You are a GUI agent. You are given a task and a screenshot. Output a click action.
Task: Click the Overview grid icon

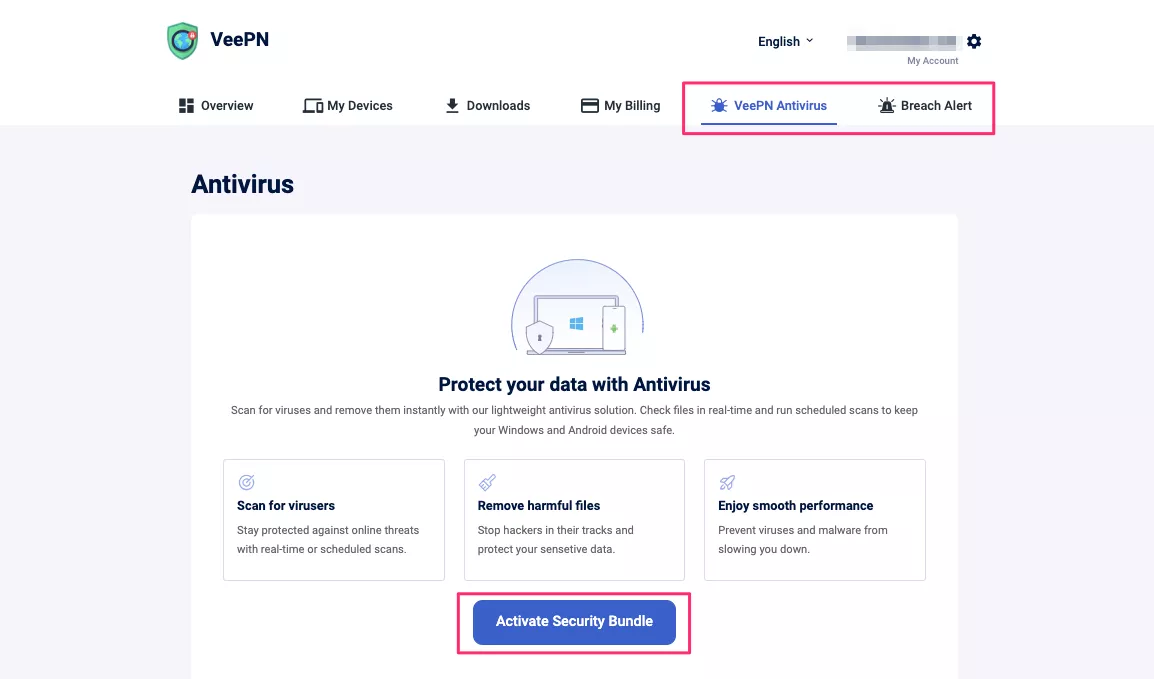(x=186, y=106)
